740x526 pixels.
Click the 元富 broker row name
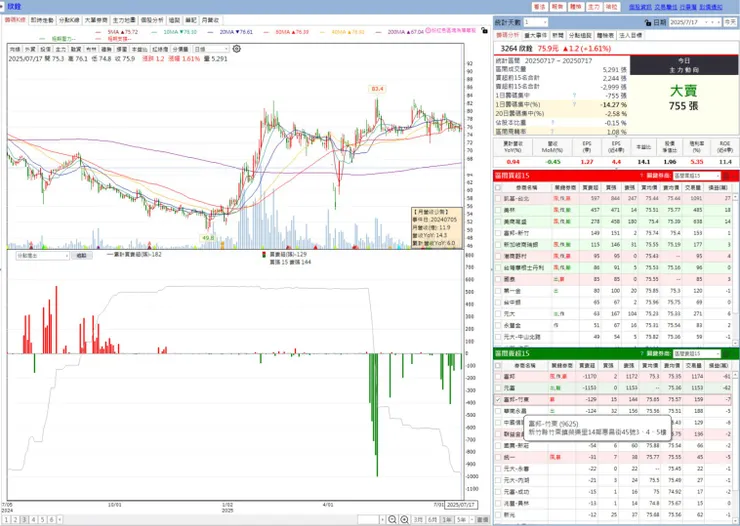(509, 388)
